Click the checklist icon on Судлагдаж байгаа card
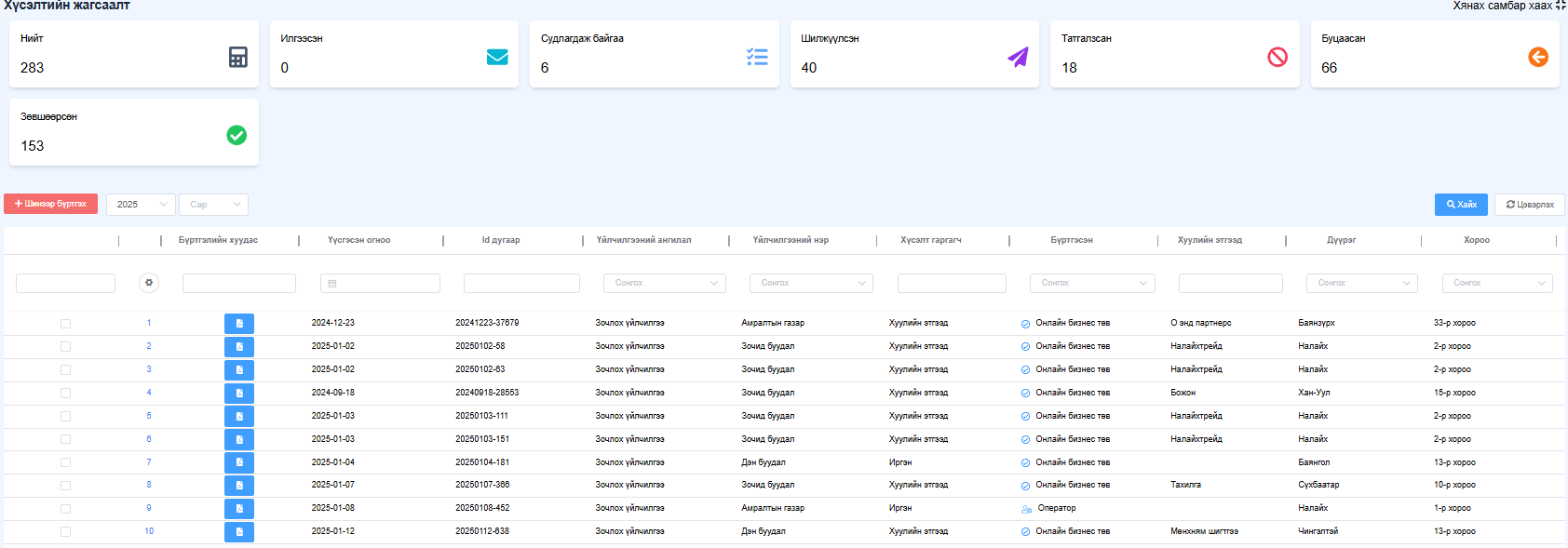The image size is (1568, 548). (x=757, y=57)
